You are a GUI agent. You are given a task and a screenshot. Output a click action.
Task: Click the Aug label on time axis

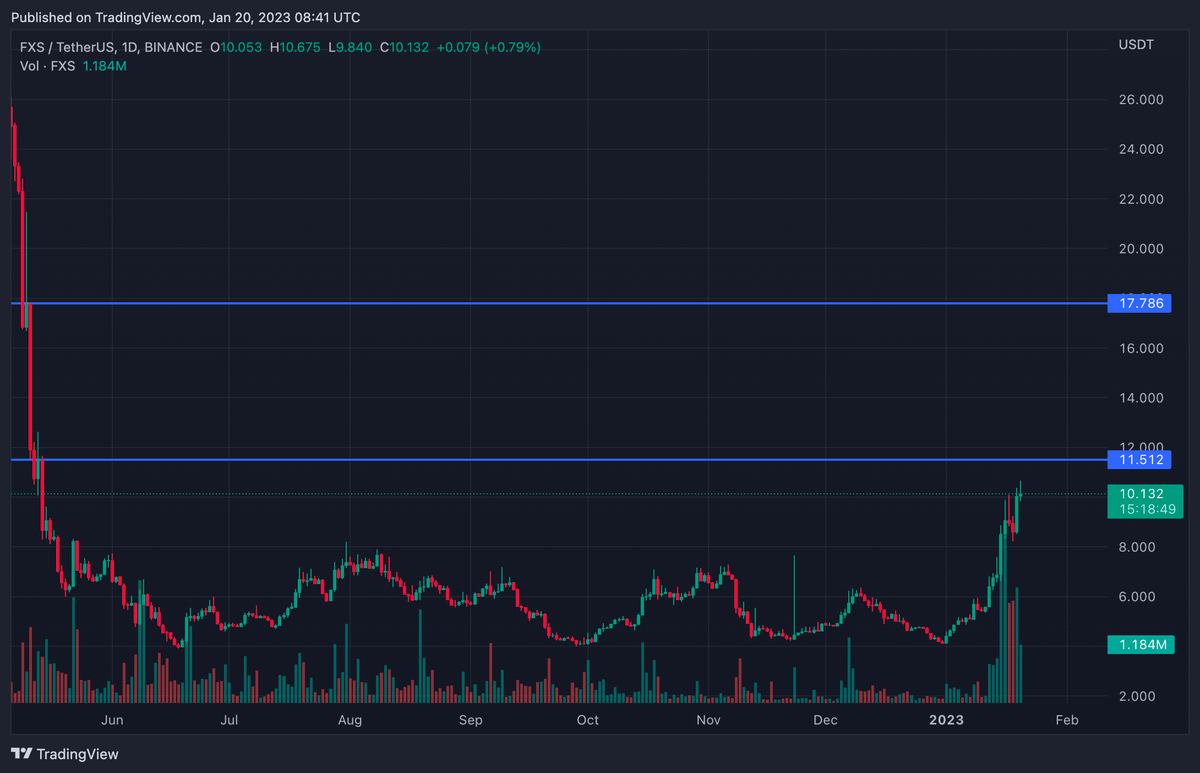(349, 720)
